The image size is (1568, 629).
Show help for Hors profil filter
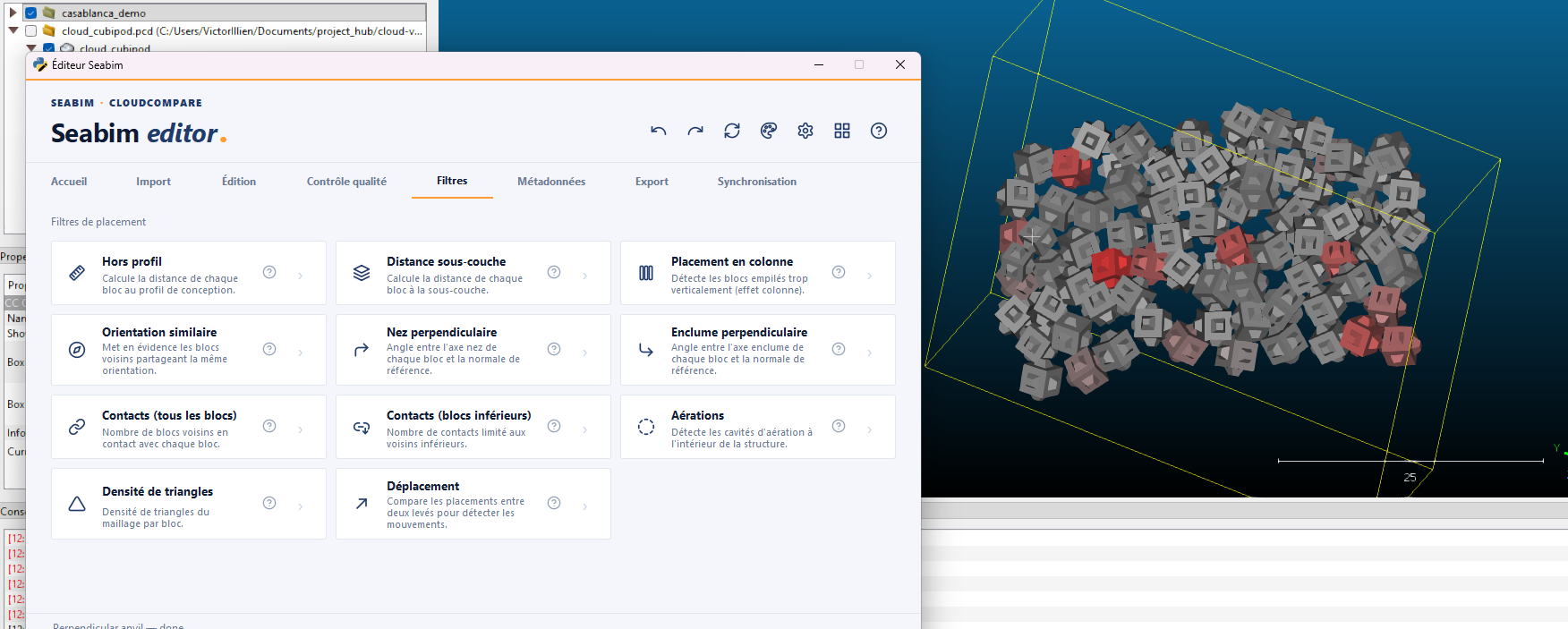click(x=269, y=272)
